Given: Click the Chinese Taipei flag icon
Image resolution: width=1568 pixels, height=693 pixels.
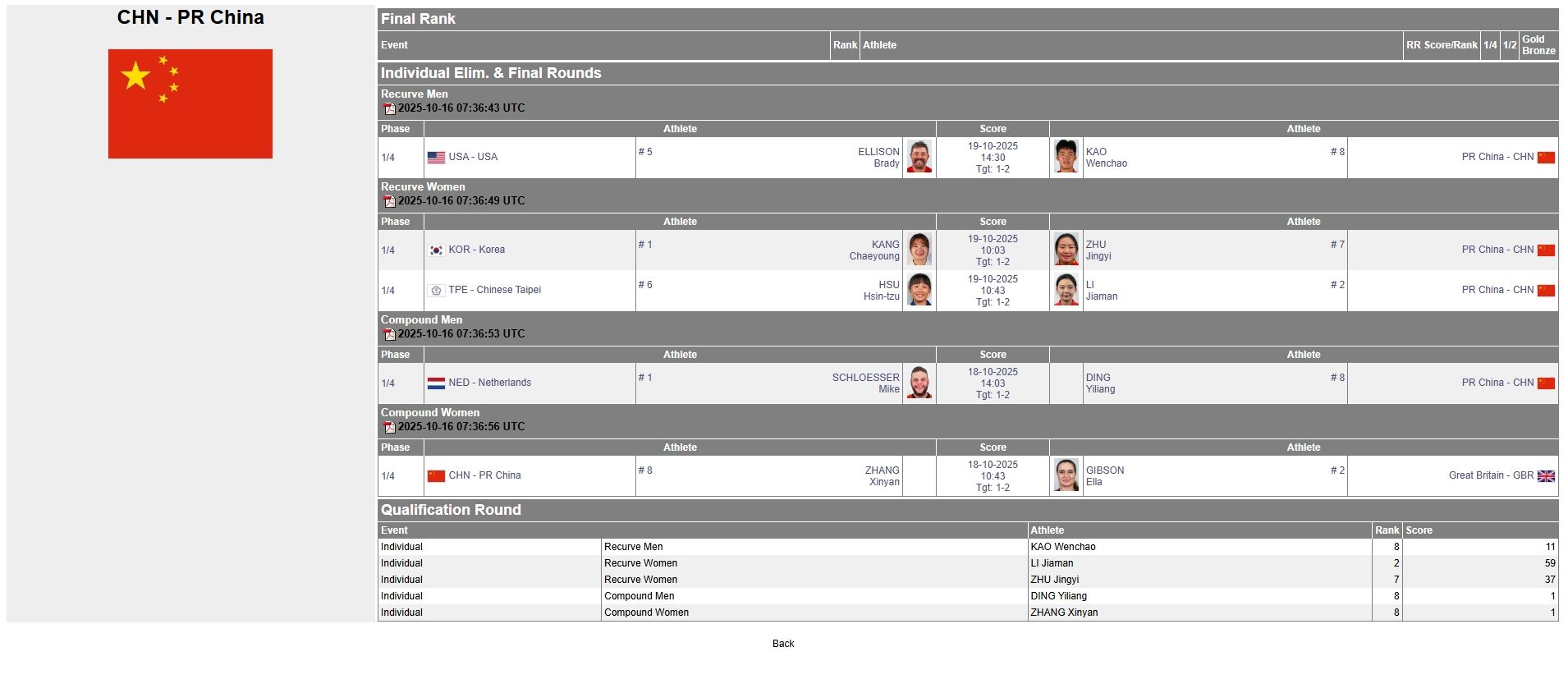Looking at the screenshot, I should (x=436, y=291).
